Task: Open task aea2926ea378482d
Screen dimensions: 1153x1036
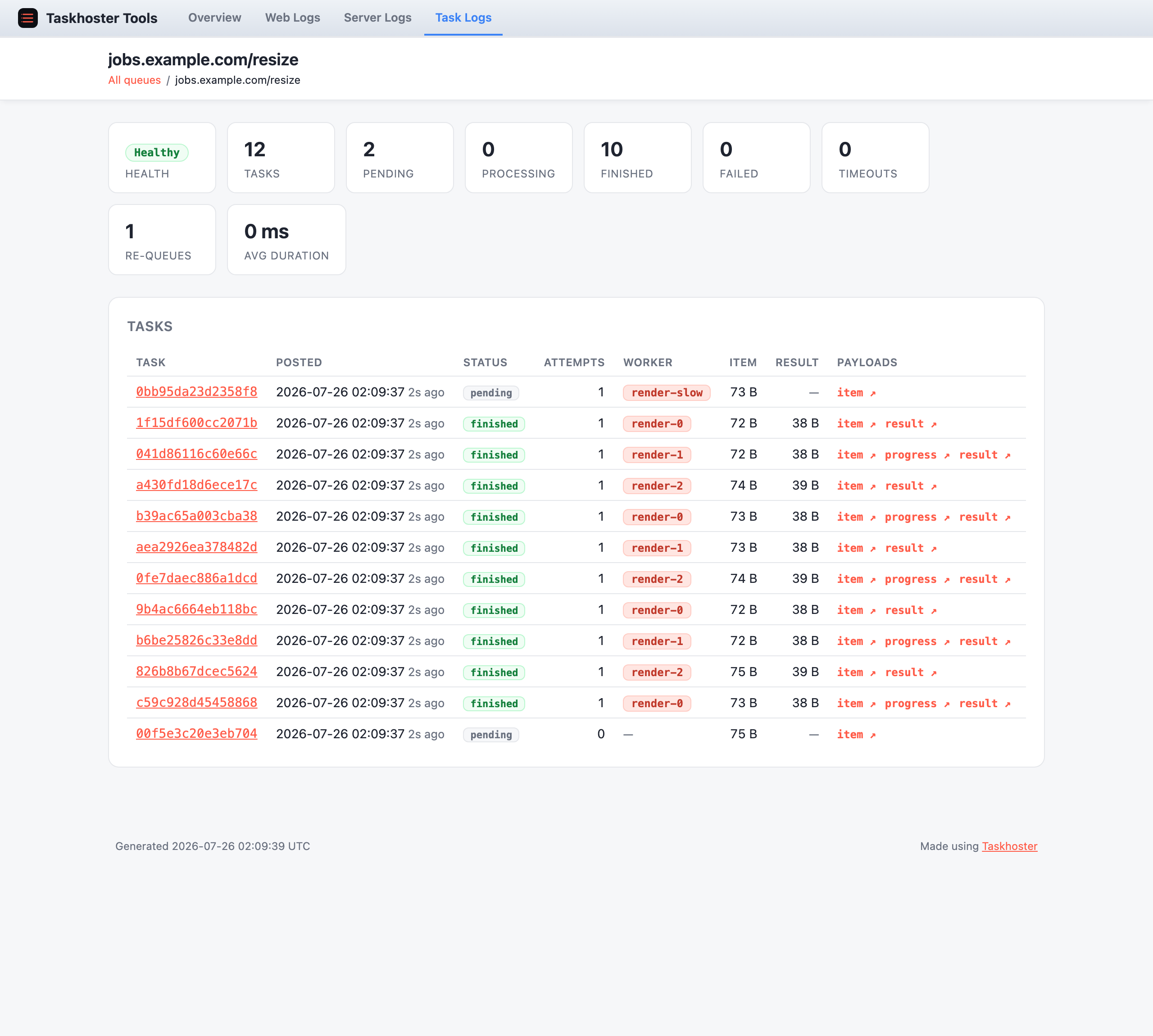Action: (x=196, y=547)
